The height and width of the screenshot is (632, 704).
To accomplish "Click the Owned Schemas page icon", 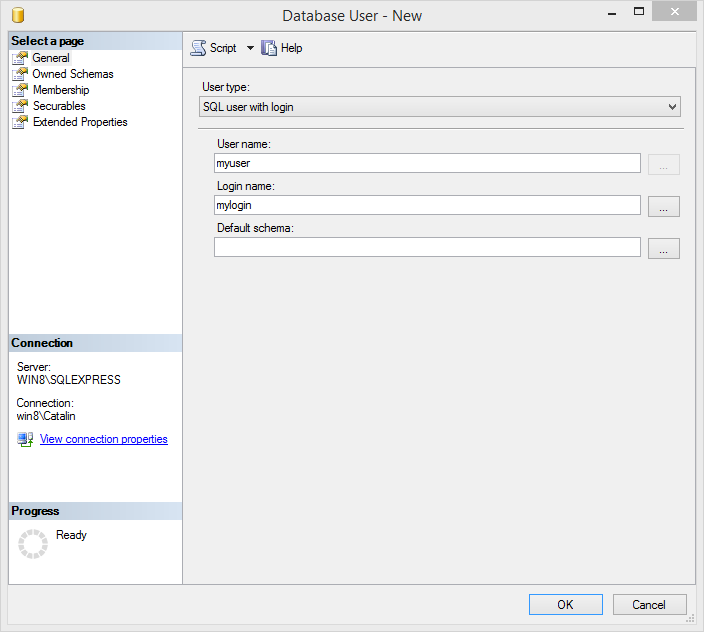I will click(20, 74).
